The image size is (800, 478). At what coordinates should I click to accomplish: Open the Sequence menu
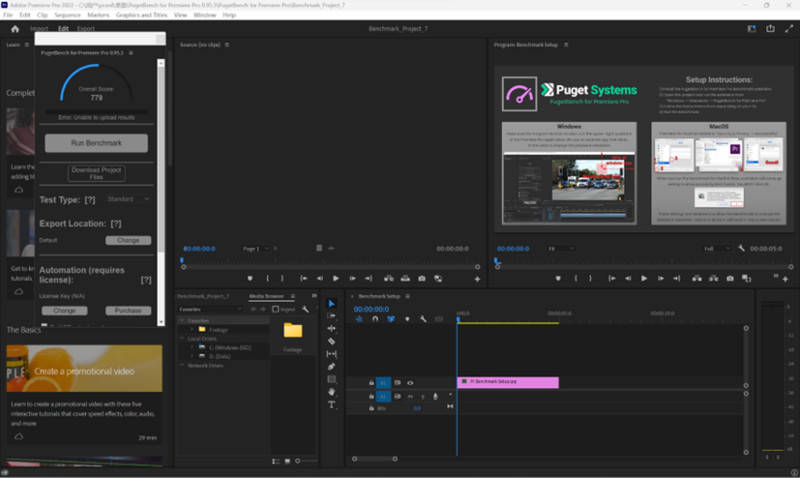[x=68, y=15]
